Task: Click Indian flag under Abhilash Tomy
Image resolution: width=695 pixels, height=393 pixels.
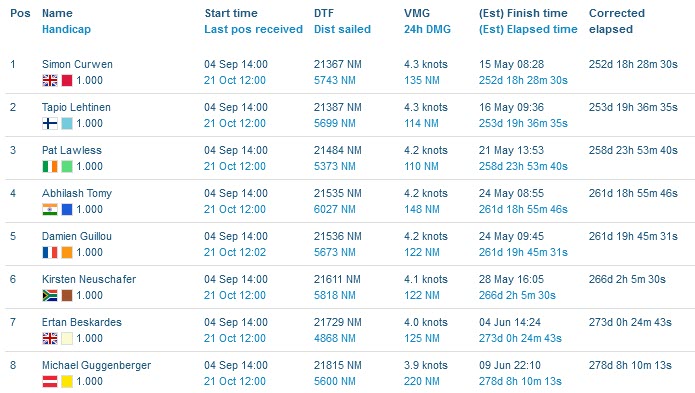Action: 50,210
